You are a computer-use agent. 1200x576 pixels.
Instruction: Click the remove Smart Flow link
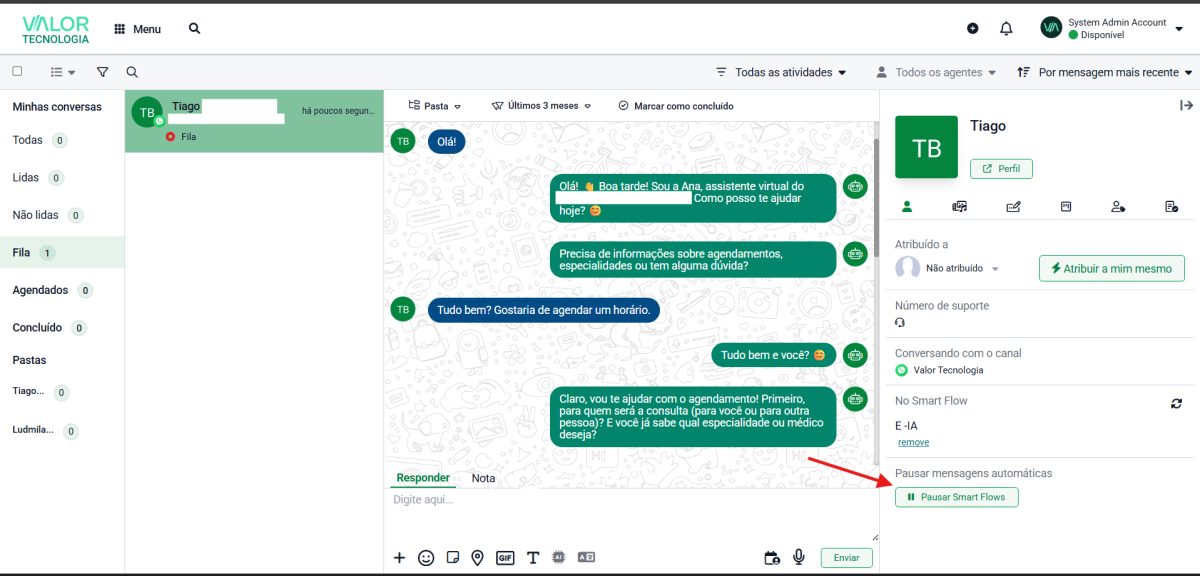click(913, 442)
